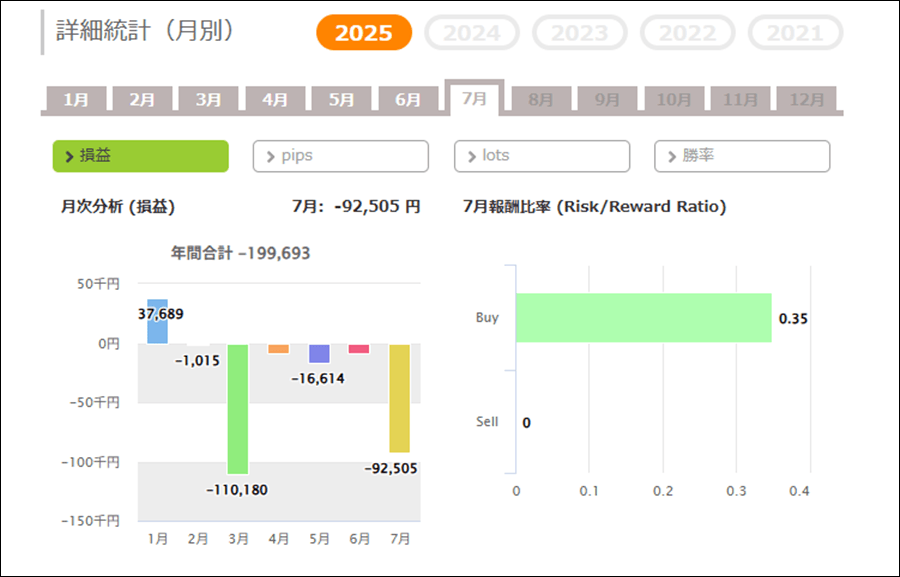
Task: Select the active 7月 tab
Action: click(x=475, y=98)
